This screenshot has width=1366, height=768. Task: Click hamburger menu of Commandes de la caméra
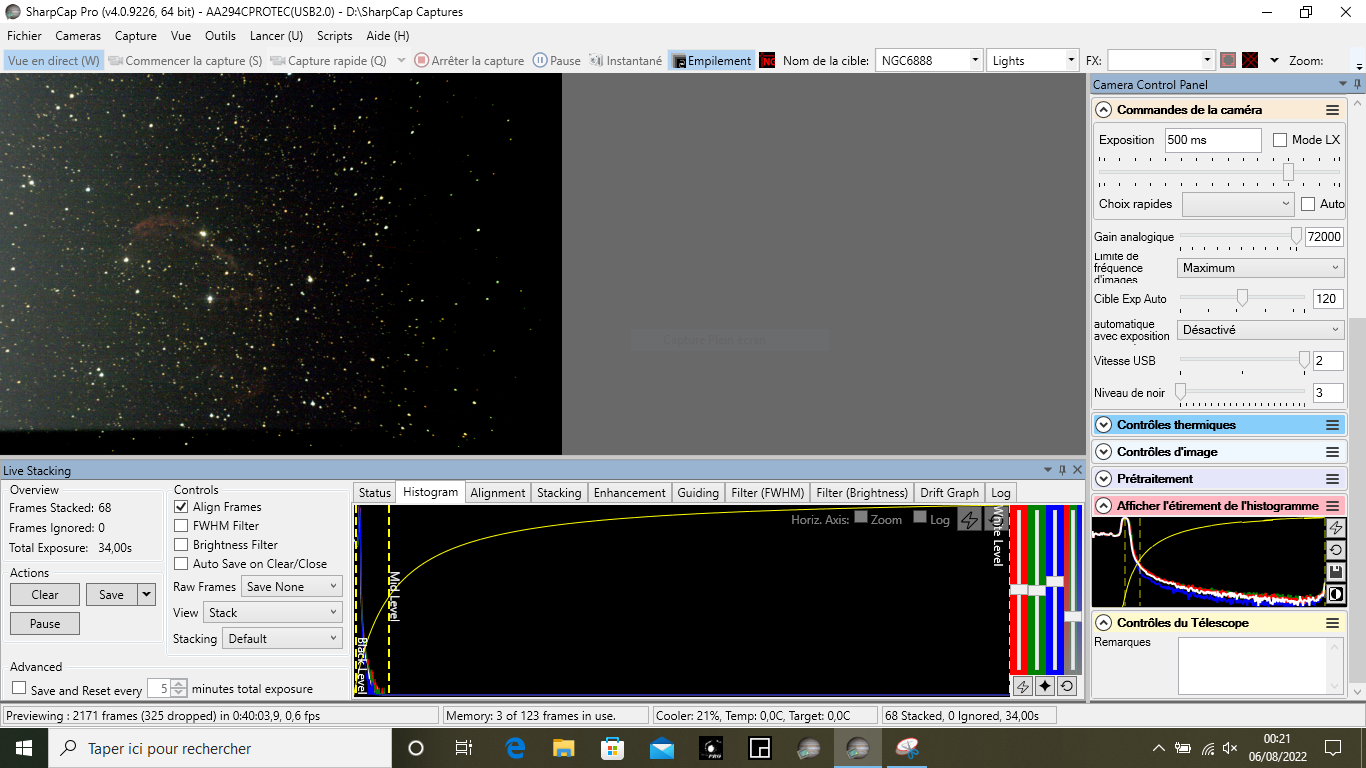pos(1332,110)
